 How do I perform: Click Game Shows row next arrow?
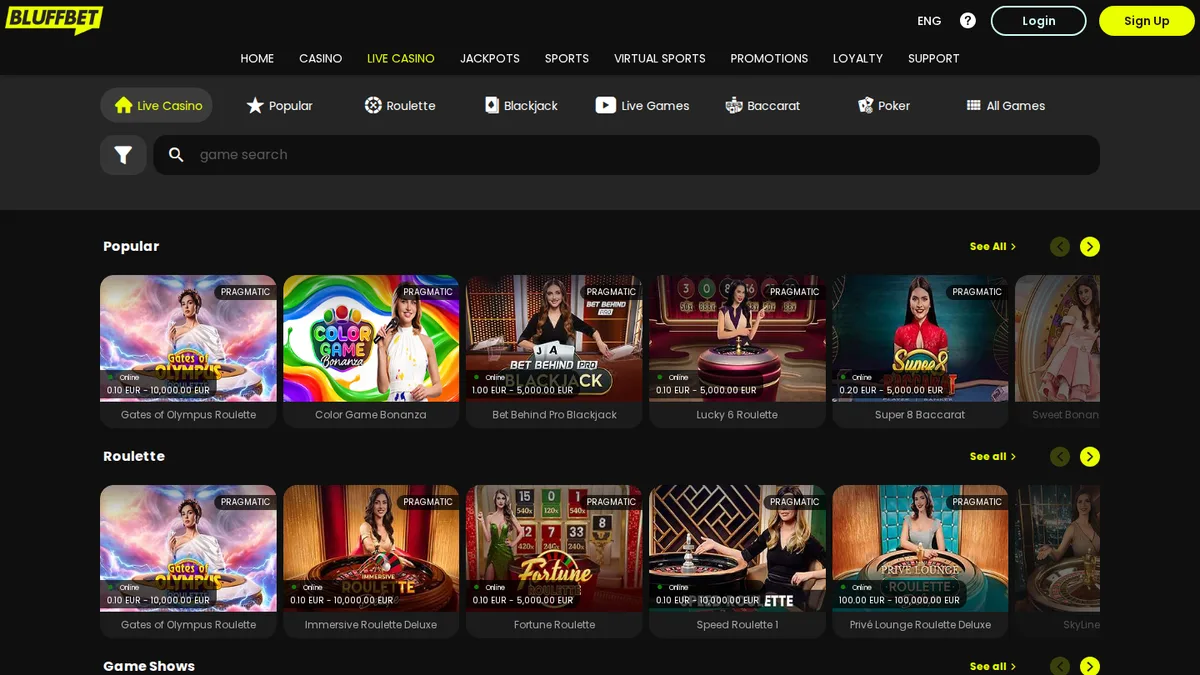click(x=1090, y=666)
